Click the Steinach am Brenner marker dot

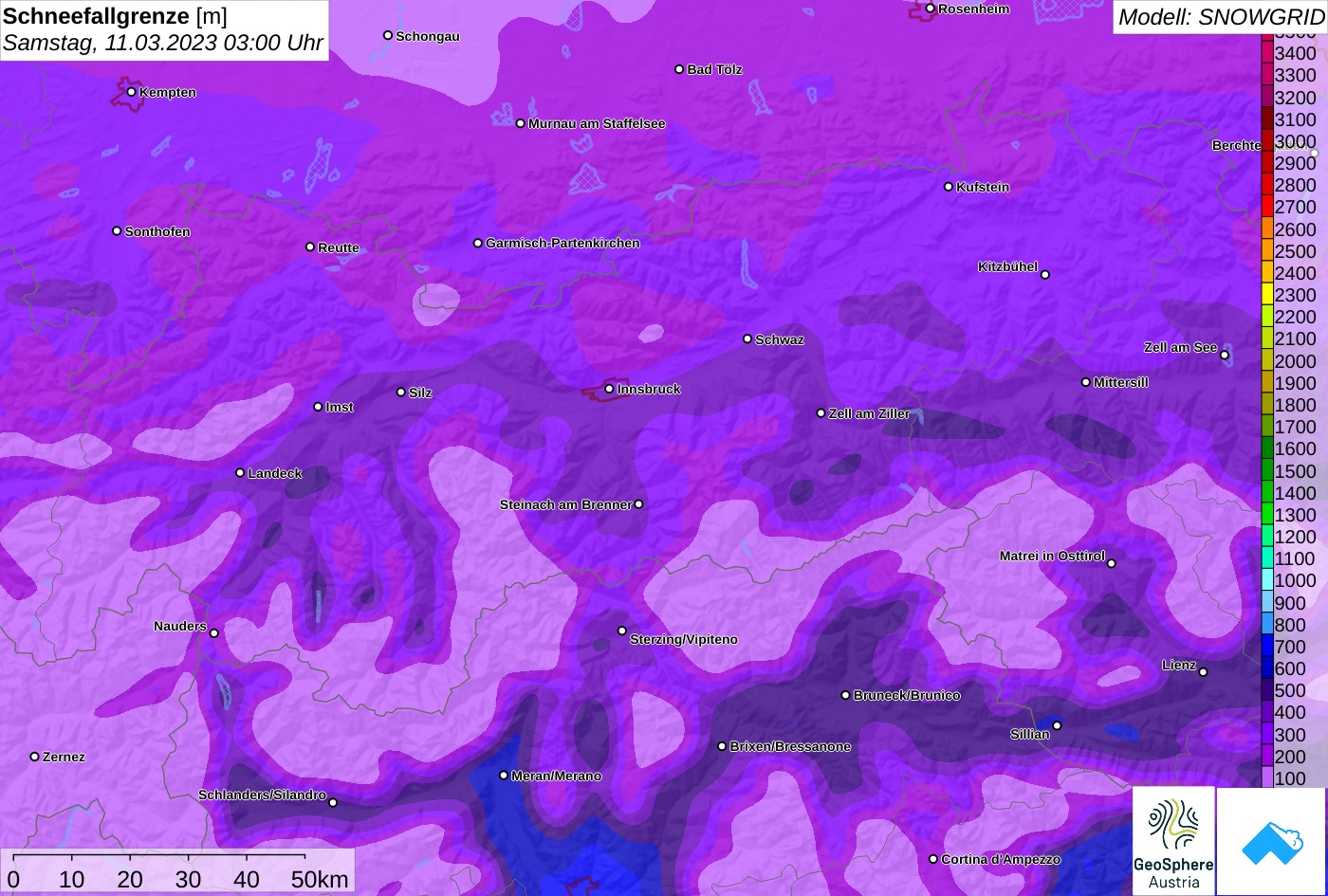click(x=638, y=504)
